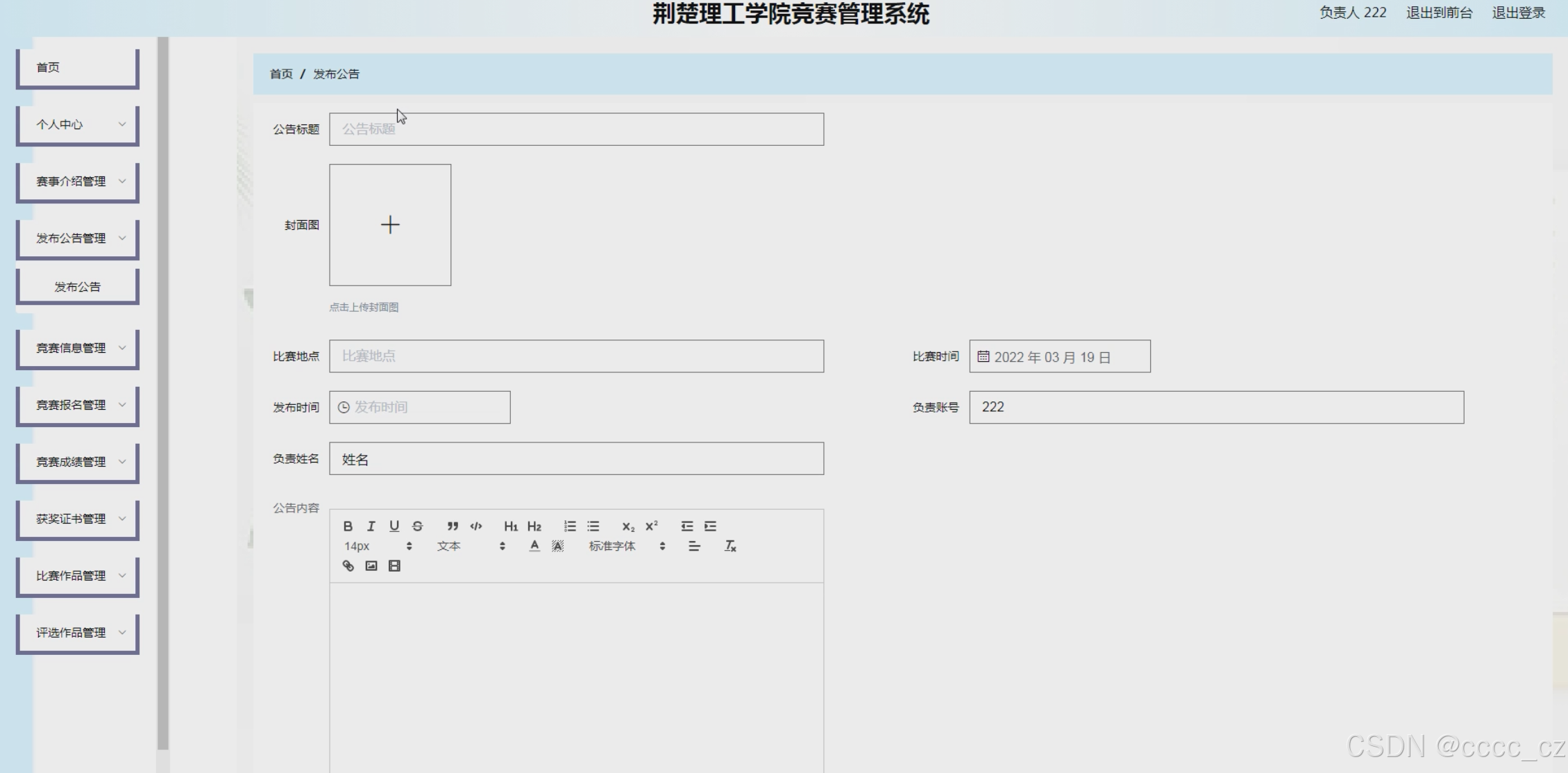Toggle italic formatting in the editor

tap(371, 526)
